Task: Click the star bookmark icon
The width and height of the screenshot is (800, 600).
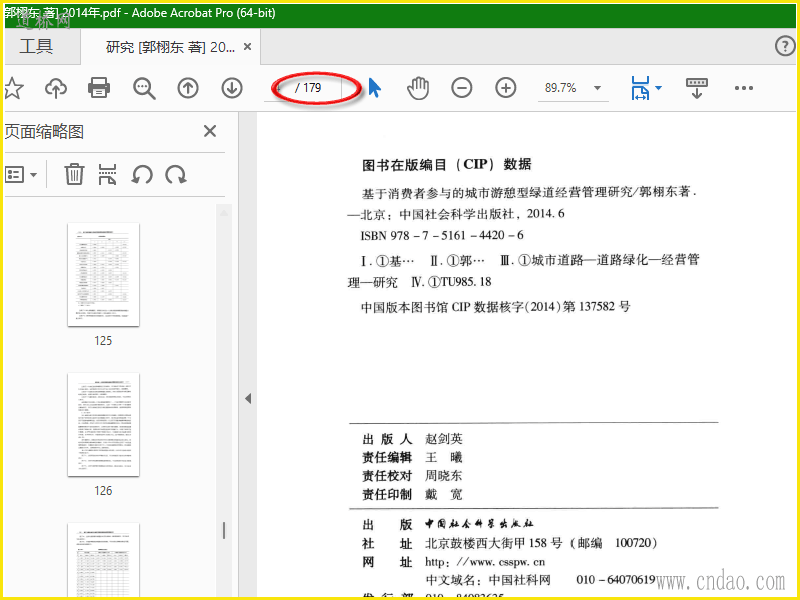Action: pyautogui.click(x=13, y=88)
